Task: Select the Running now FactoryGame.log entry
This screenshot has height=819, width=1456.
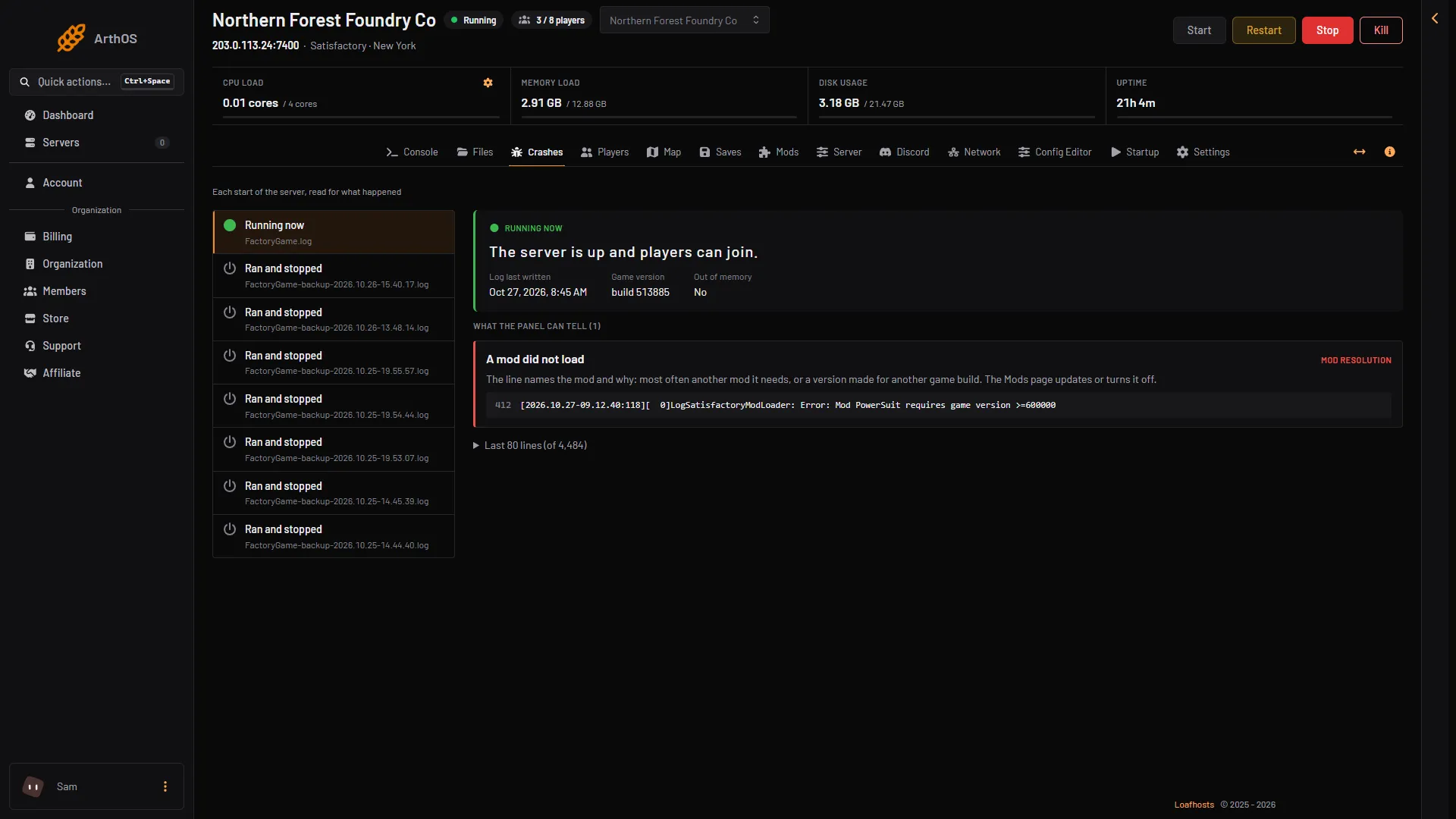Action: point(334,232)
